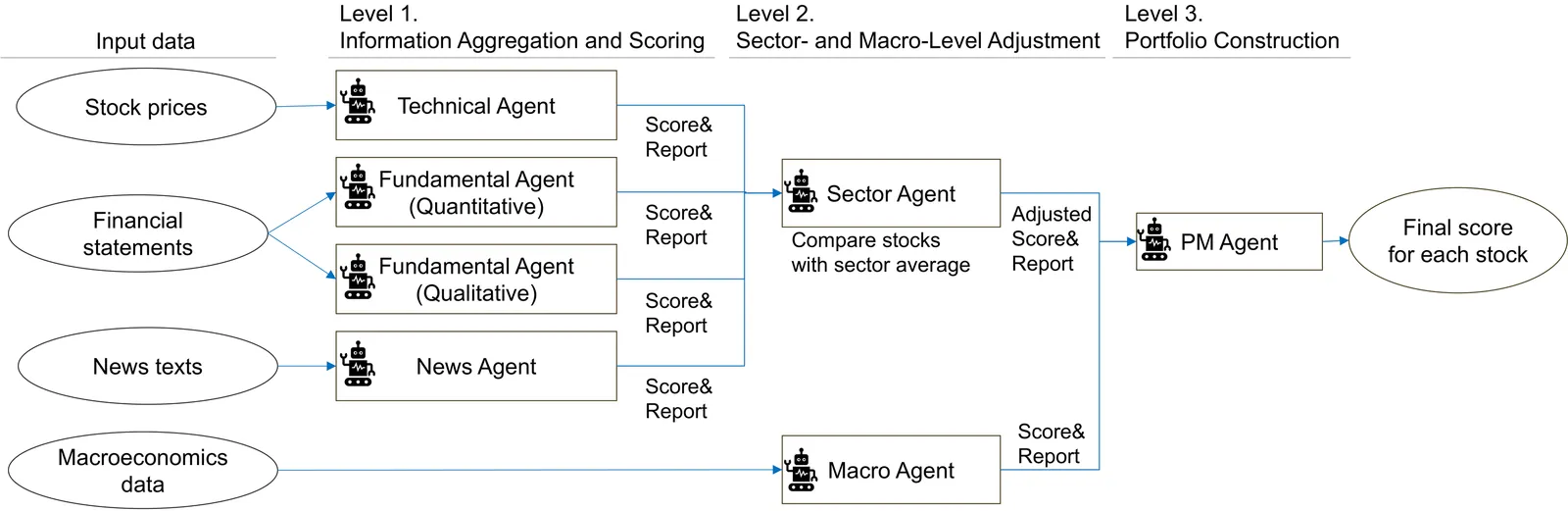
Task: Click the Fundamental Agent (Quantitative) robot icon
Action: pyautogui.click(x=358, y=187)
